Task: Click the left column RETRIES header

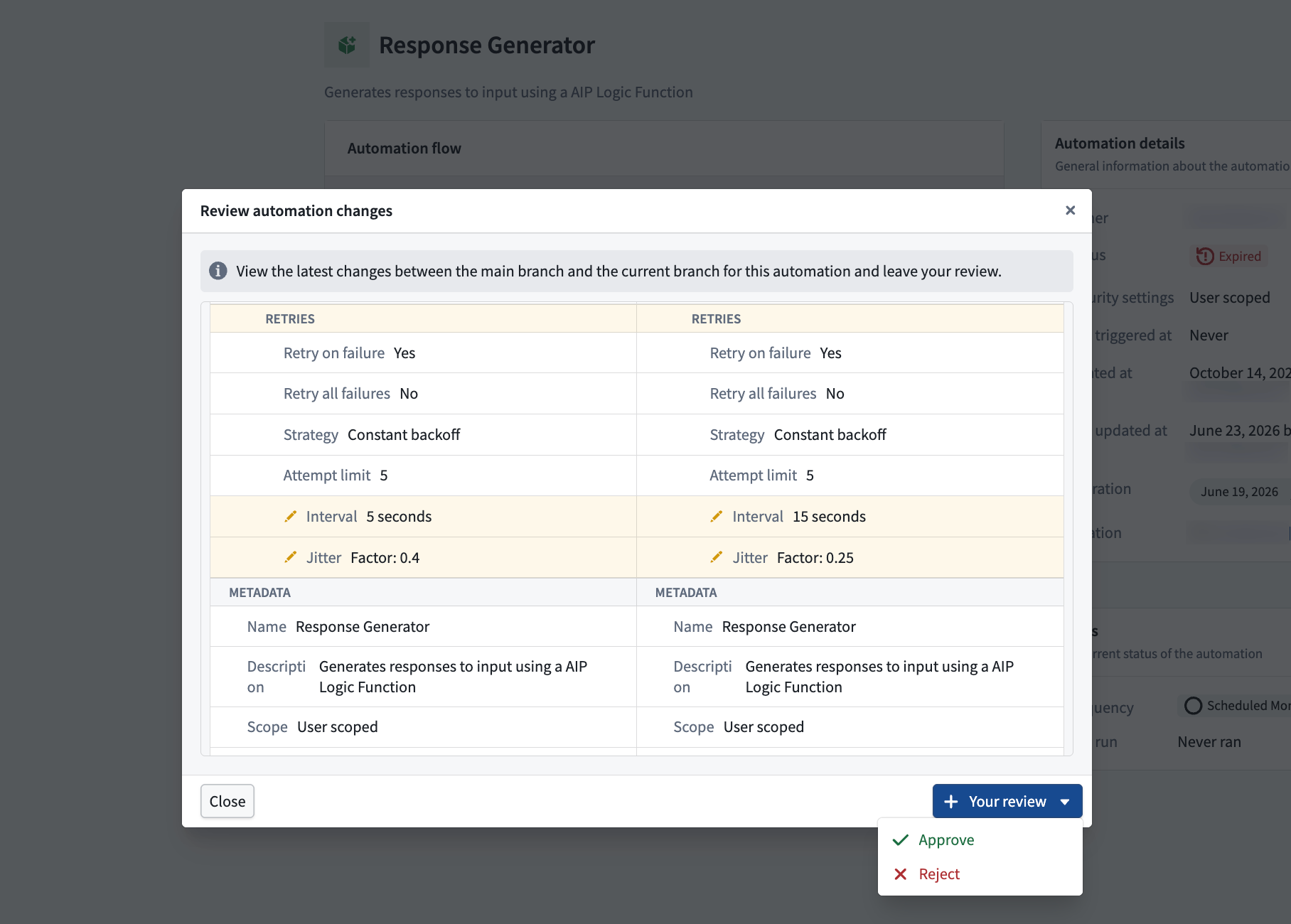Action: click(290, 319)
